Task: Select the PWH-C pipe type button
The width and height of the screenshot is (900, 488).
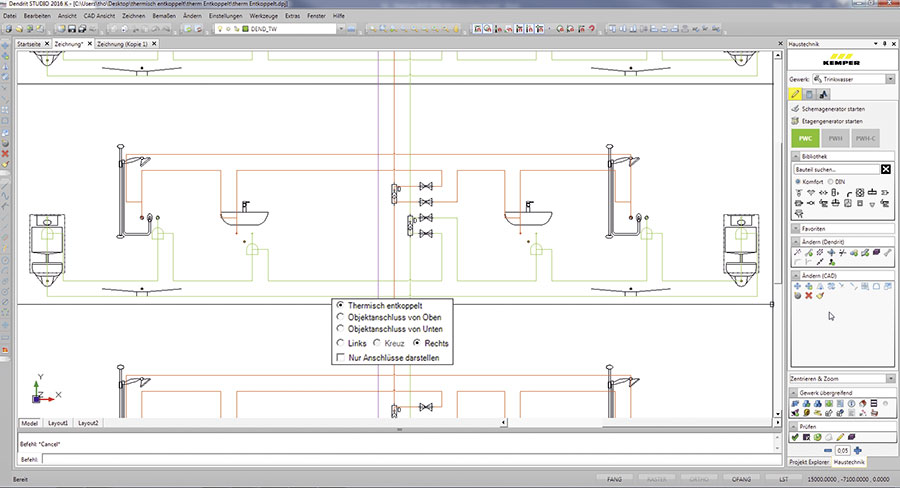Action: (x=866, y=138)
